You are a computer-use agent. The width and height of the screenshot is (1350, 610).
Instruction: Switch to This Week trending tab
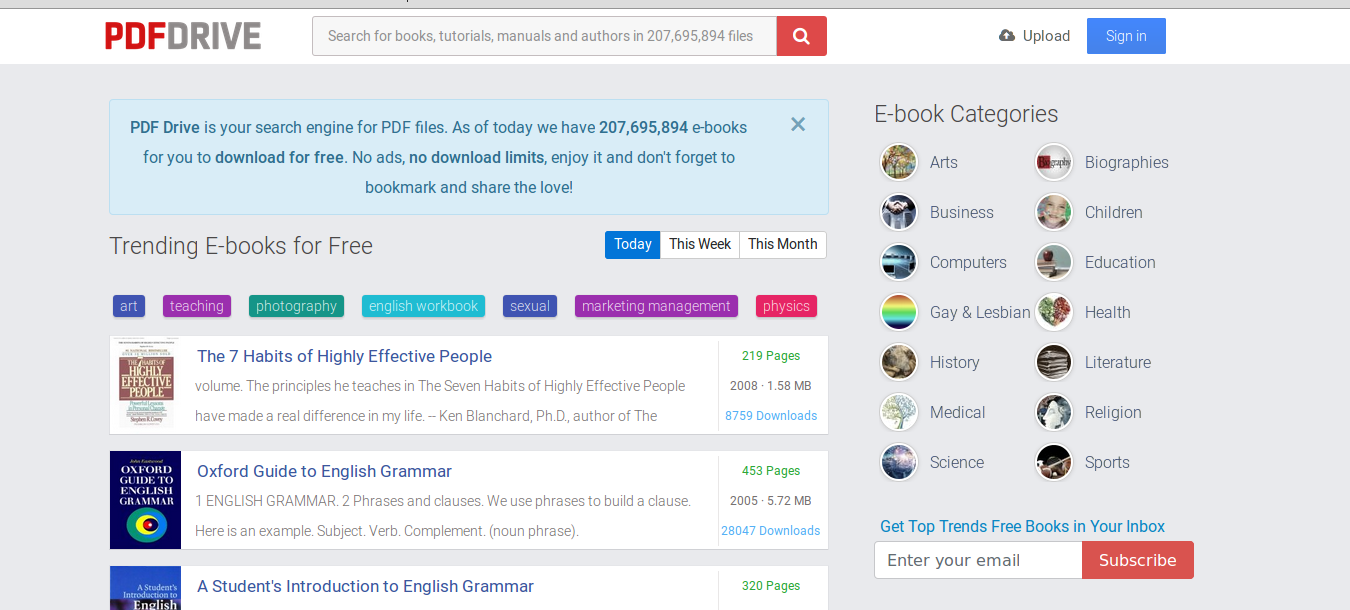pos(700,244)
